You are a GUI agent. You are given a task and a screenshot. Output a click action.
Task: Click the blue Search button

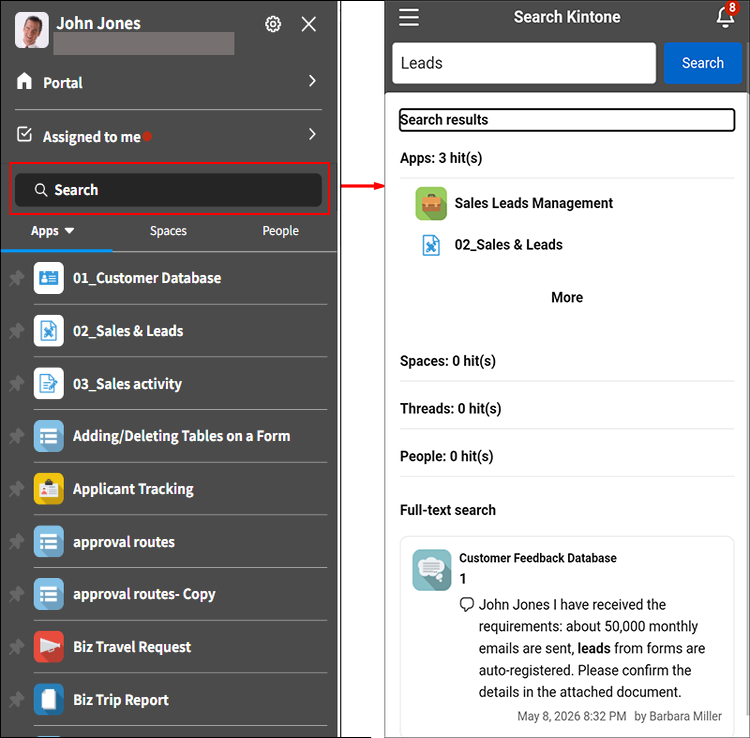pyautogui.click(x=703, y=63)
